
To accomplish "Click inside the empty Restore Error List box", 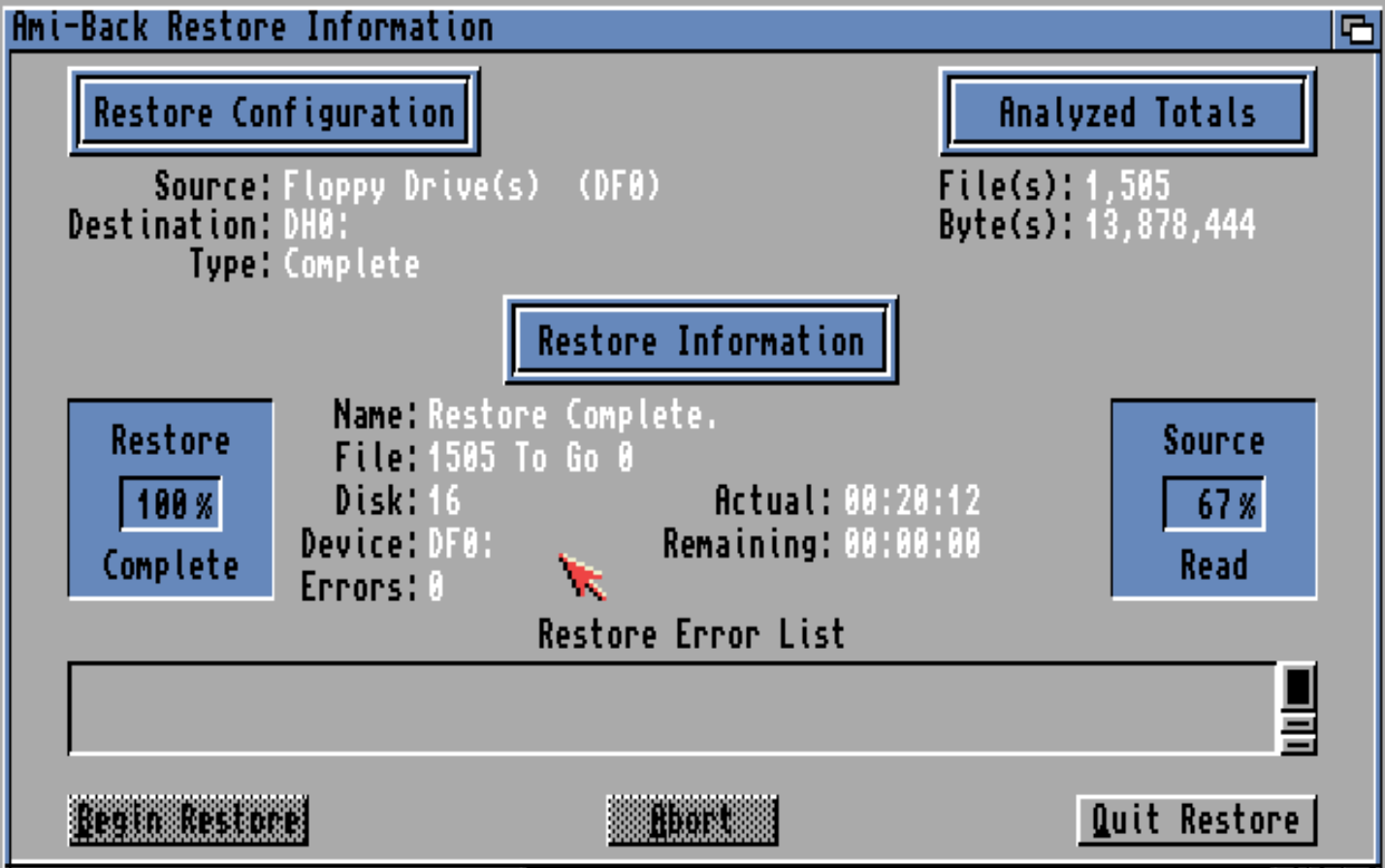I will [672, 708].
